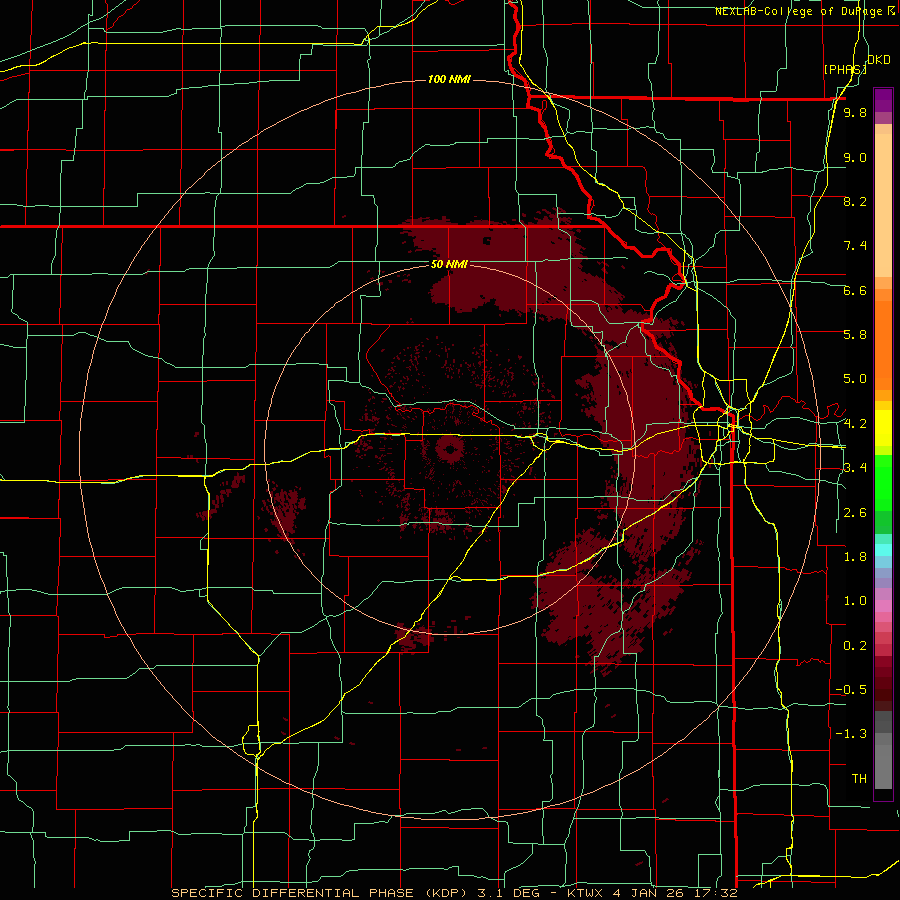Click the "OKD" label above the color scale
Image resolution: width=900 pixels, height=900 pixels.
879,60
